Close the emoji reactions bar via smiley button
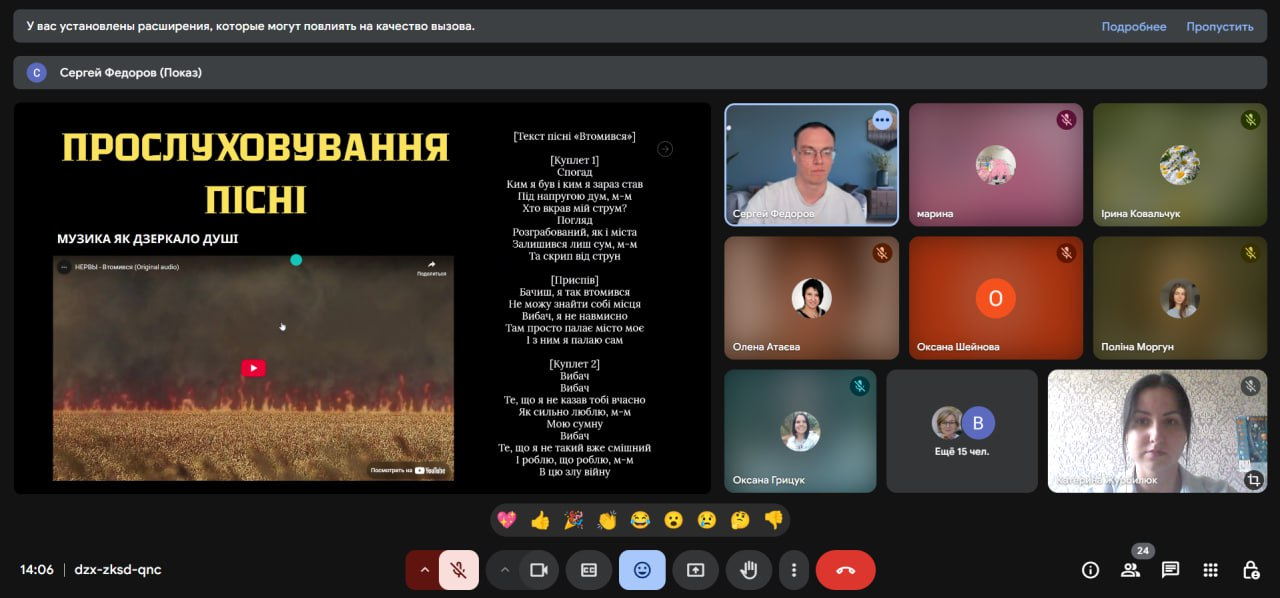The image size is (1280, 598). click(x=642, y=570)
